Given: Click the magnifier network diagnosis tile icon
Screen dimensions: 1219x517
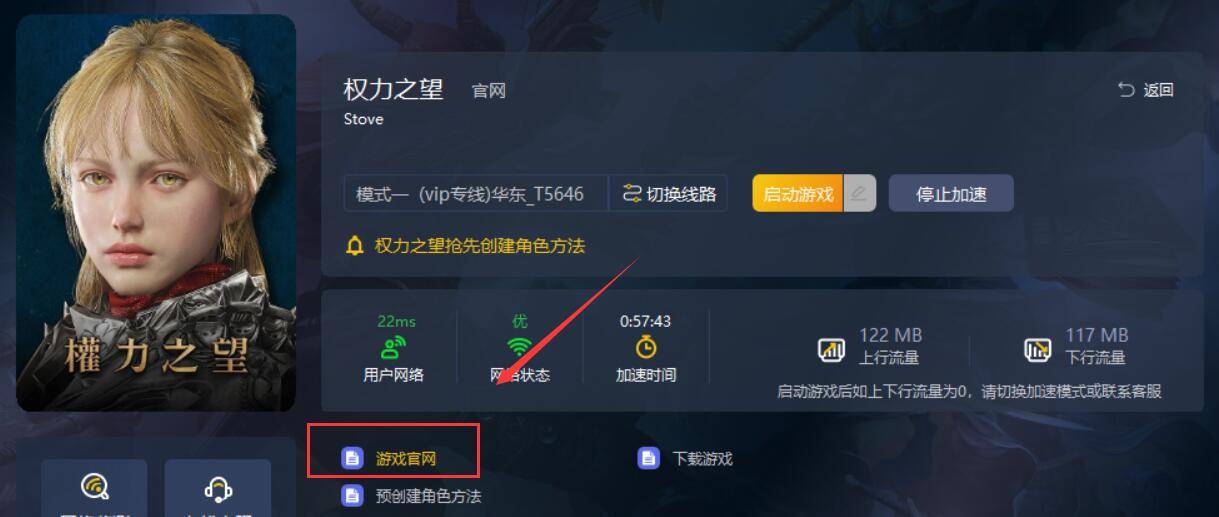Looking at the screenshot, I should pos(95,487).
